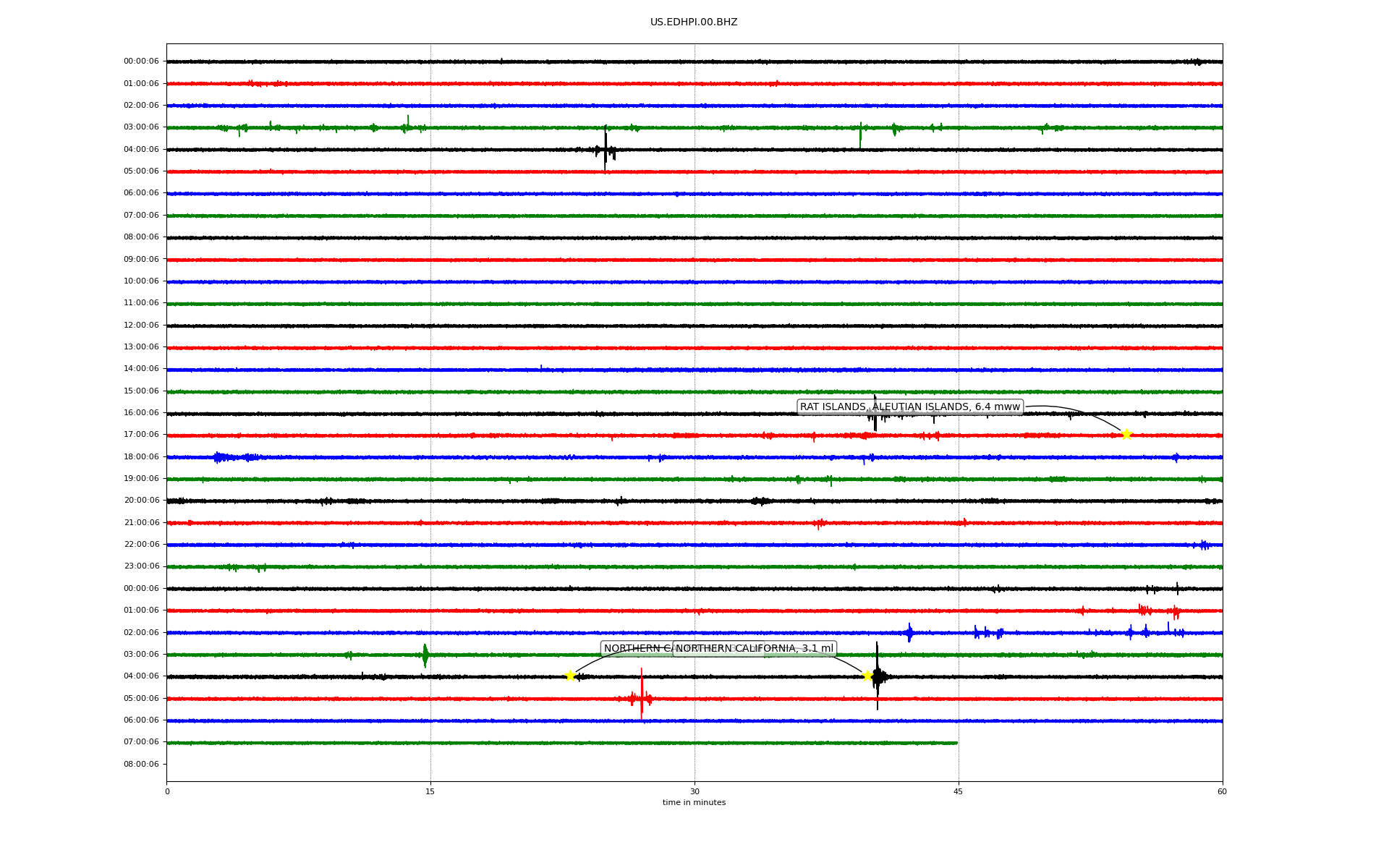Click the plot title US.EDHPI.00.BHZ
The height and width of the screenshot is (868, 1389).
(693, 22)
